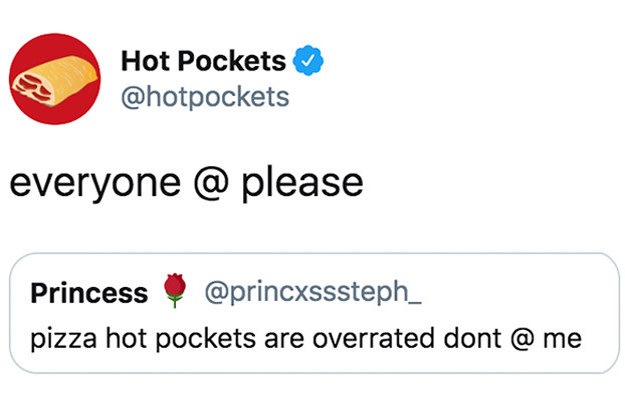Viewport: 625px width, 415px height.
Task: Open the Princess display name
Action: tap(89, 293)
